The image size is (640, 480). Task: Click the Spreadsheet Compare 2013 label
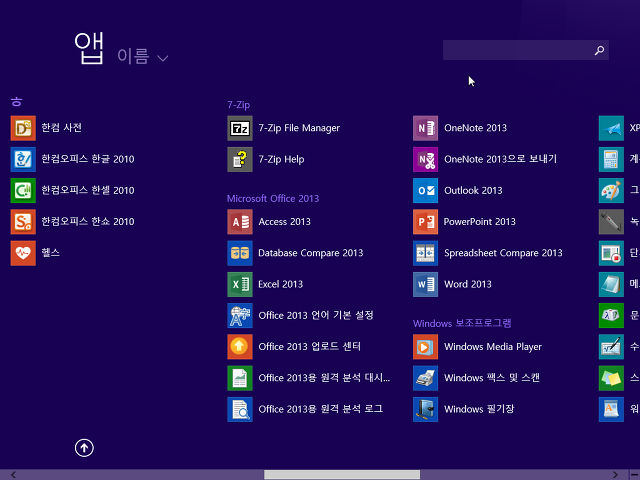pyautogui.click(x=503, y=253)
